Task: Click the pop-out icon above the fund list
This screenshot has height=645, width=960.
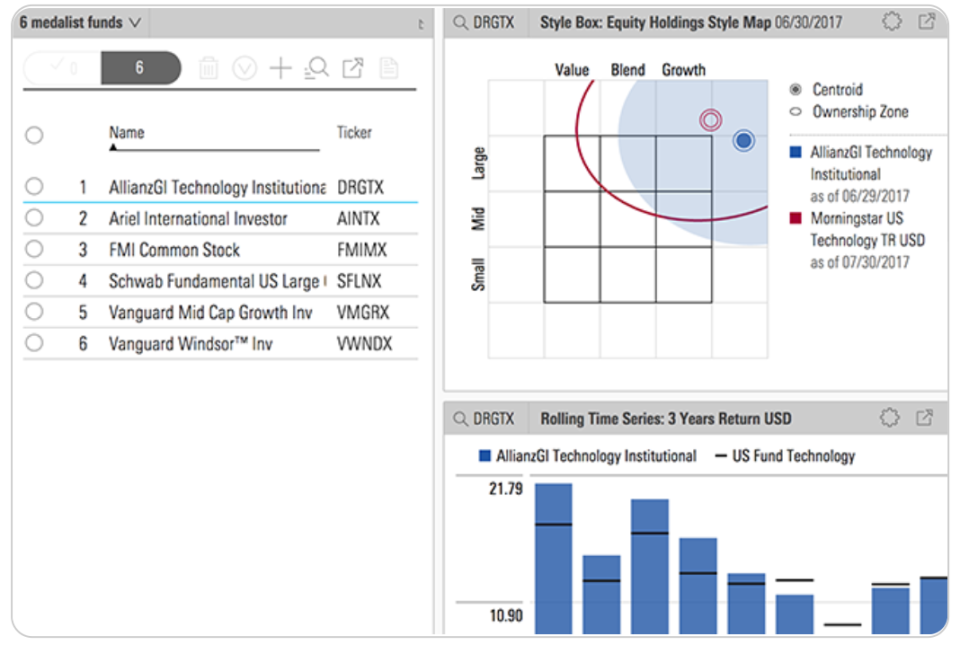Action: pyautogui.click(x=351, y=67)
